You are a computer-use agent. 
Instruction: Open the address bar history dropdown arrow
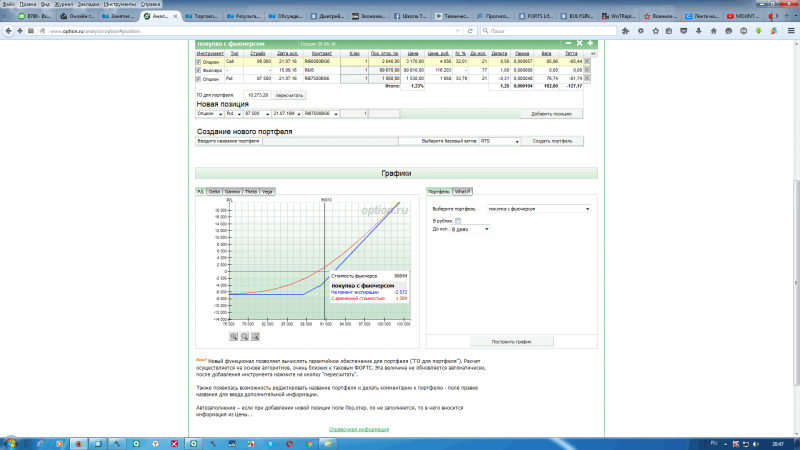(457, 31)
